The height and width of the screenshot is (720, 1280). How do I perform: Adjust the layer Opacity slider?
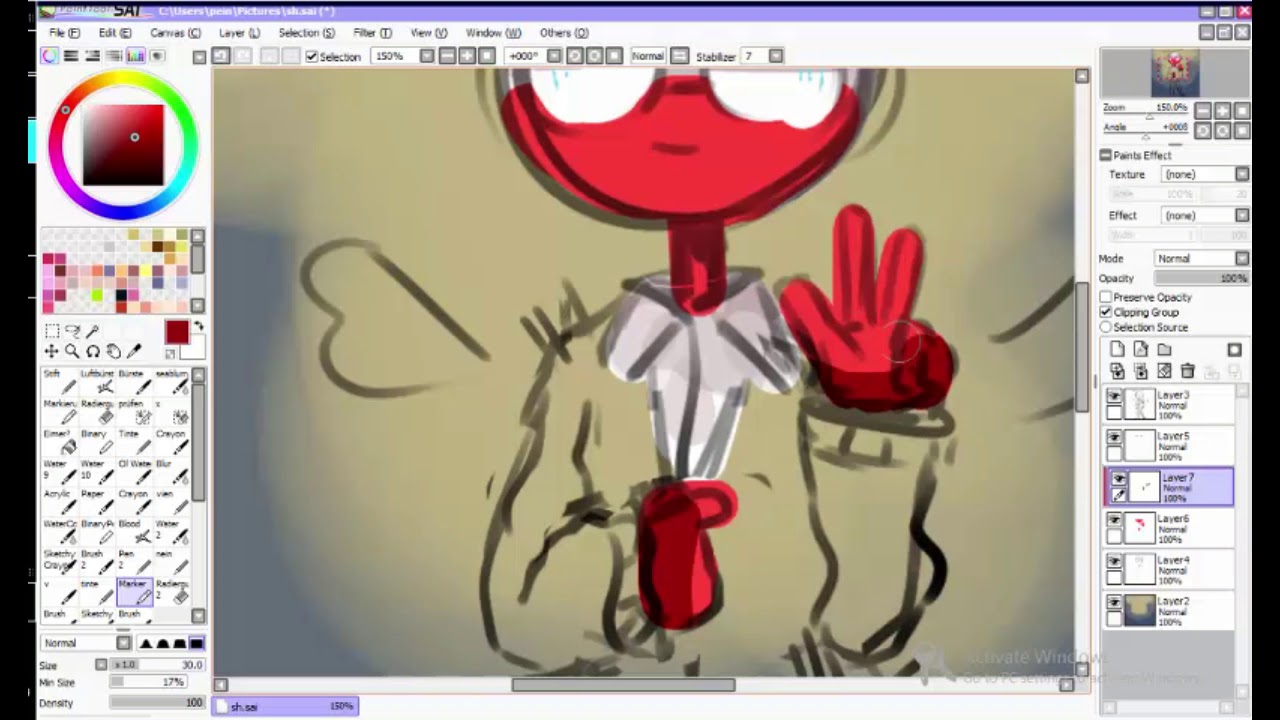tap(1201, 278)
